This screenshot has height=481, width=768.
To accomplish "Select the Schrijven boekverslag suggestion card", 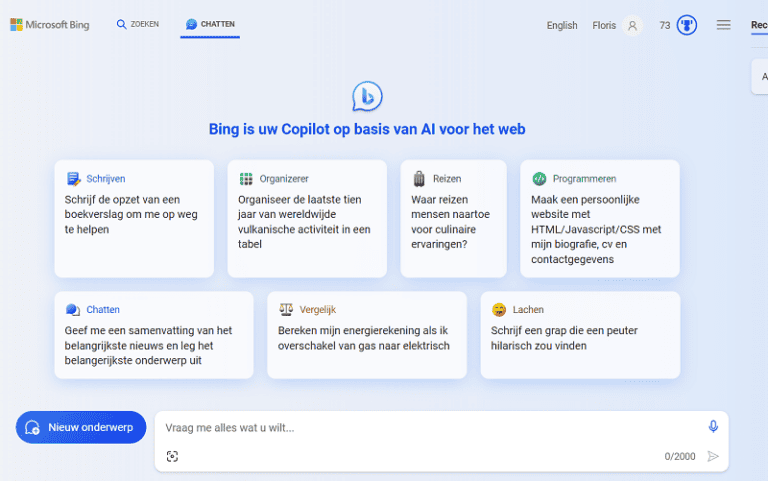I will pyautogui.click(x=134, y=218).
